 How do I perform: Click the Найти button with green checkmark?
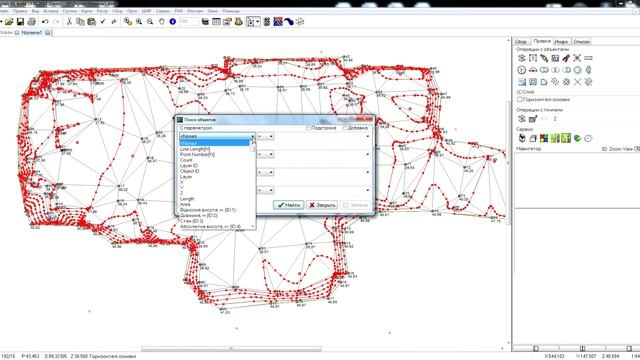click(x=289, y=205)
